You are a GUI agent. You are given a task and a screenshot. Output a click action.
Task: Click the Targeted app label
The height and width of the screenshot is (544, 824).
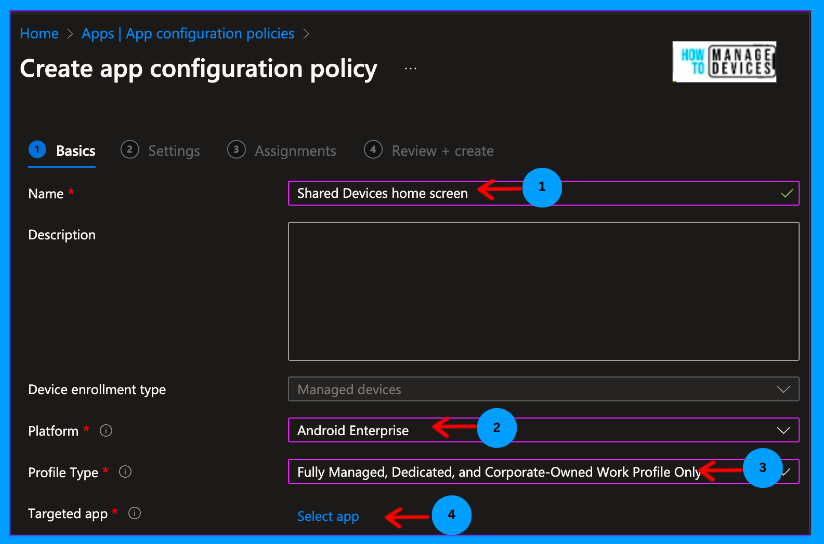click(x=68, y=514)
